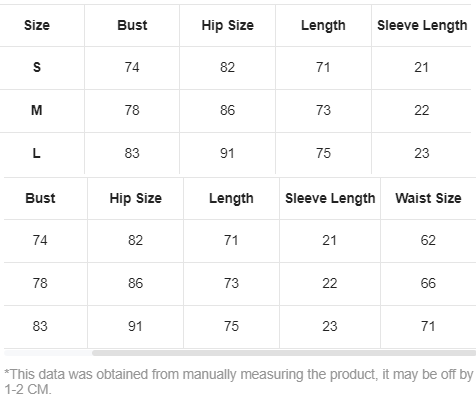Click the Length header in the top table
Viewport: 476px width, 398px height.
point(323,26)
